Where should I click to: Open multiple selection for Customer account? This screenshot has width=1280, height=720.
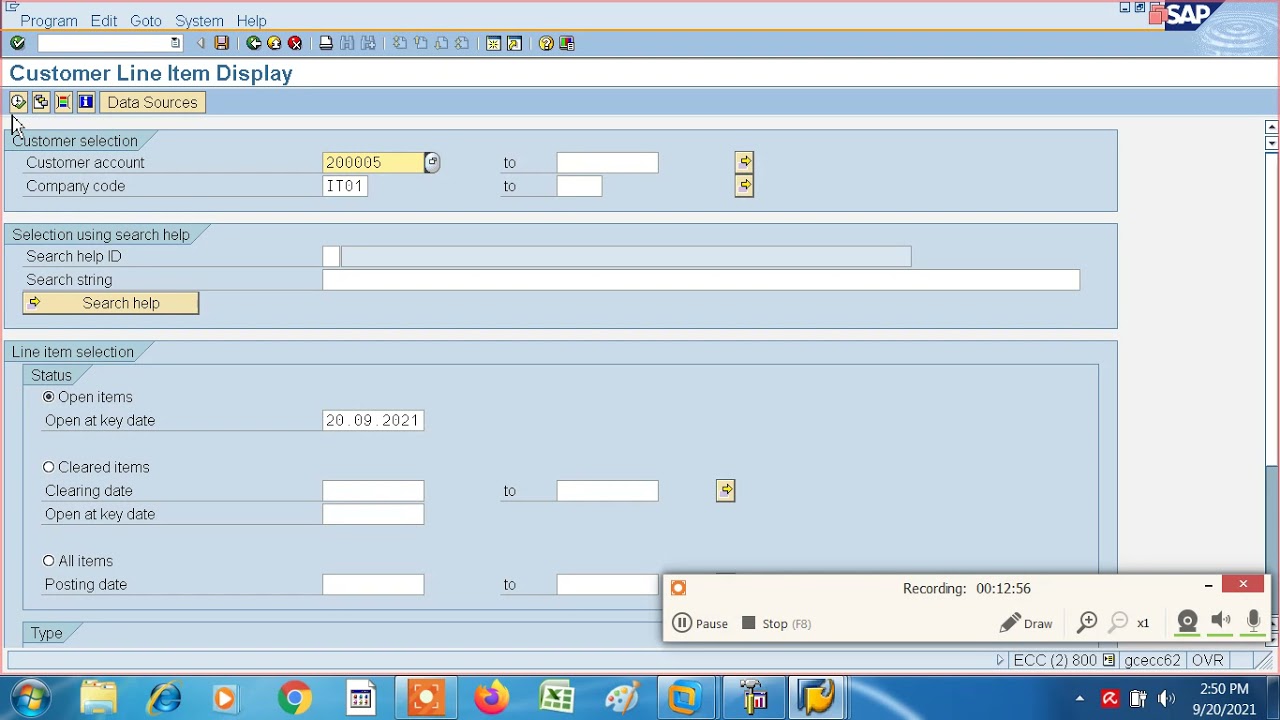point(744,162)
